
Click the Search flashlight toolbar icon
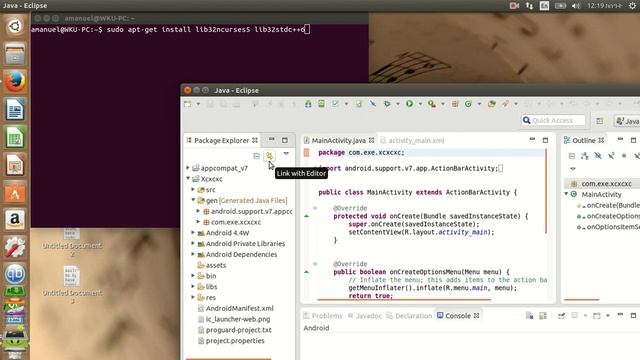506,104
